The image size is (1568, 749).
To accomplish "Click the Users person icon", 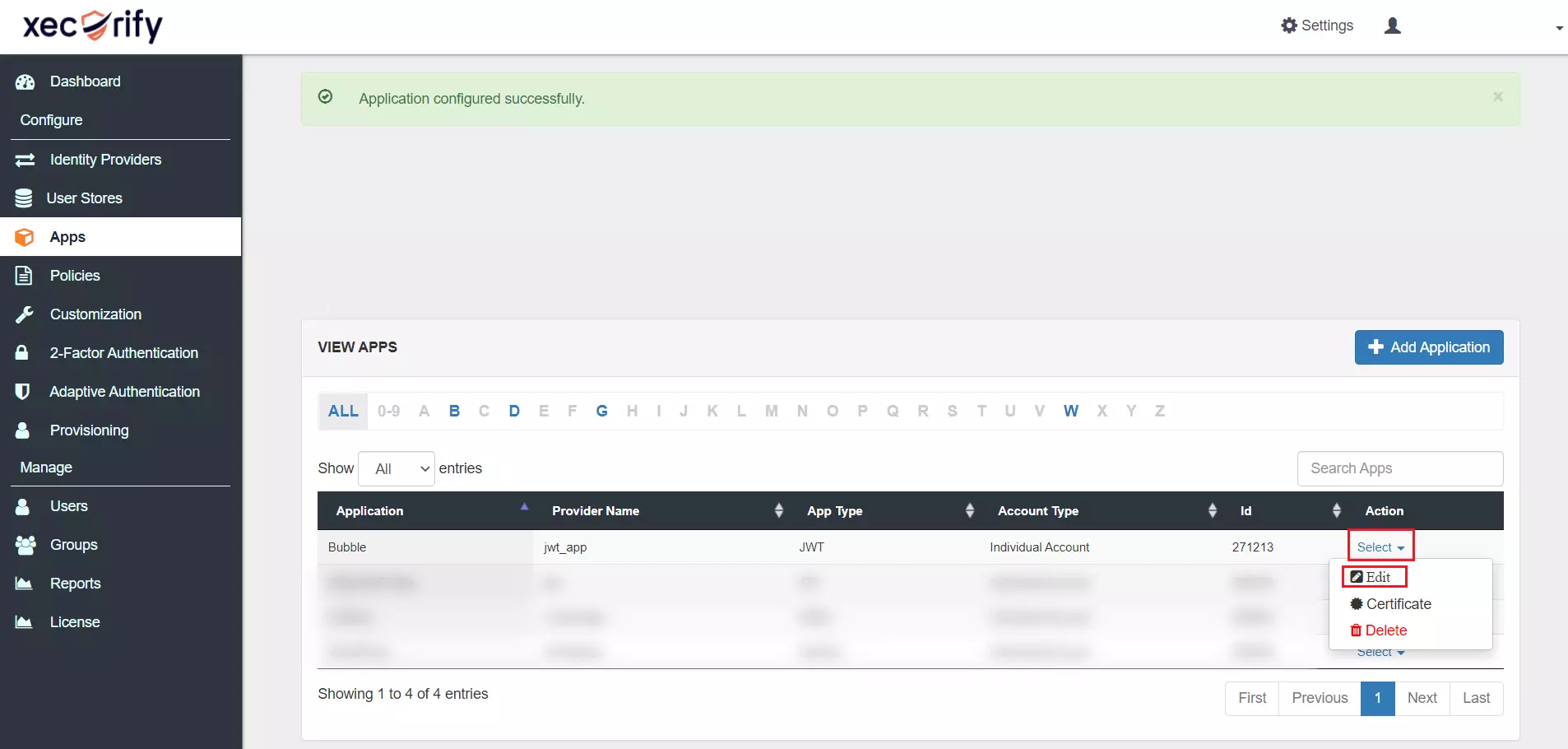I will [22, 506].
